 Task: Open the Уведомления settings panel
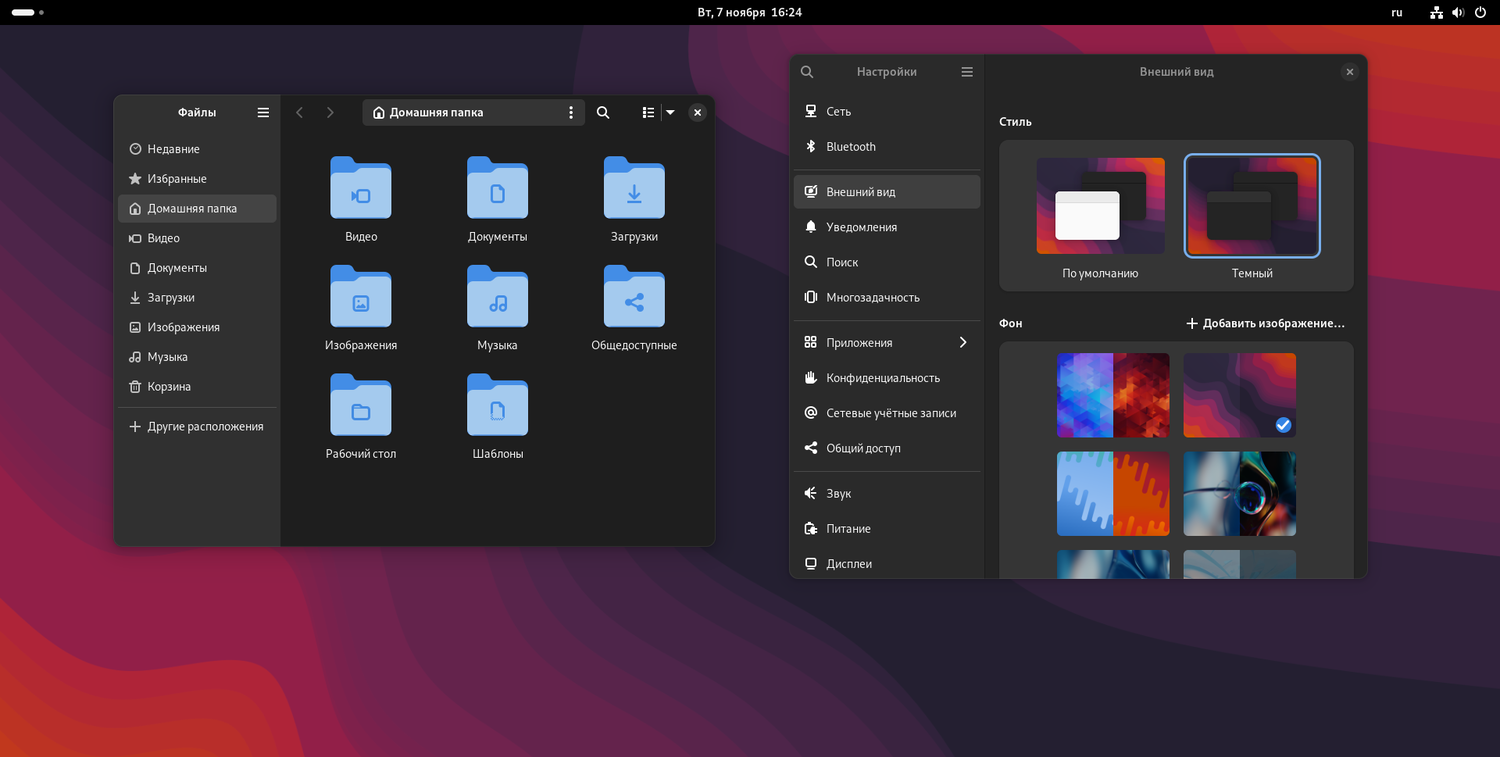click(x=861, y=227)
